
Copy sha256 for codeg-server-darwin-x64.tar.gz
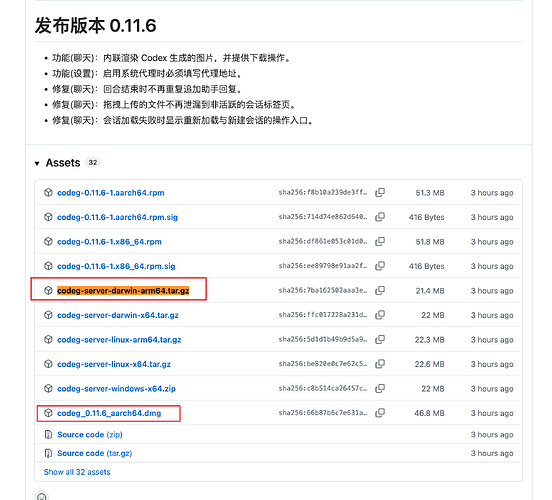(380, 315)
